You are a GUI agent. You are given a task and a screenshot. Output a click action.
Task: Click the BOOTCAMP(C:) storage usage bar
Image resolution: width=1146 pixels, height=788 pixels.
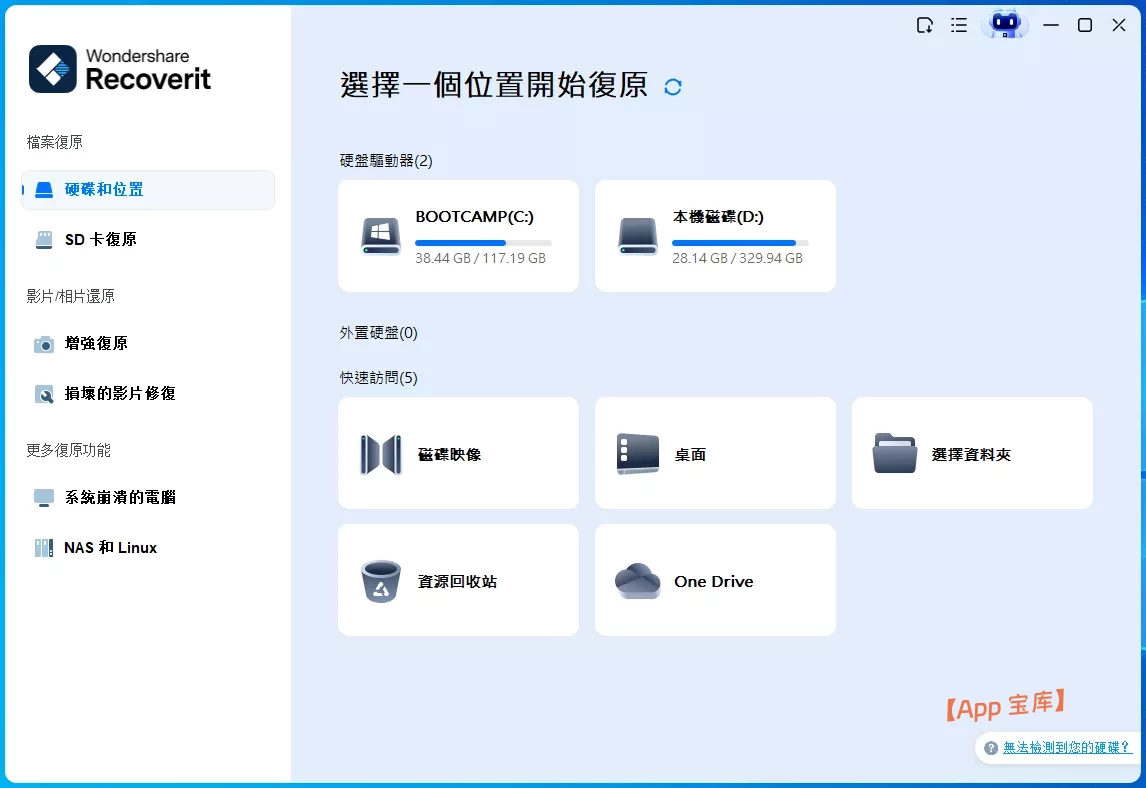(483, 243)
